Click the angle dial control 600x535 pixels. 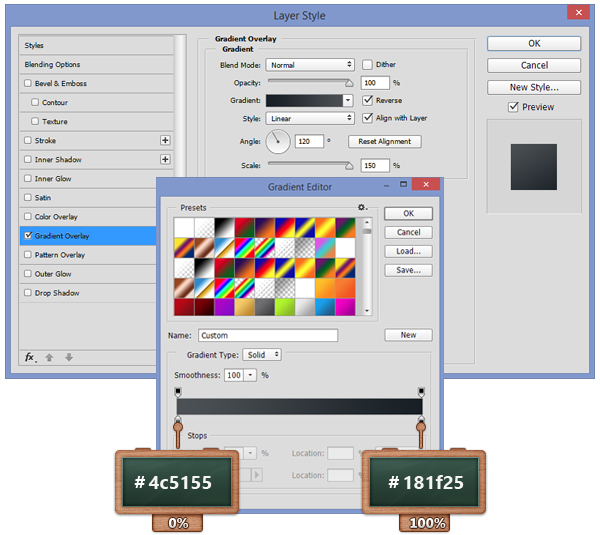278,142
